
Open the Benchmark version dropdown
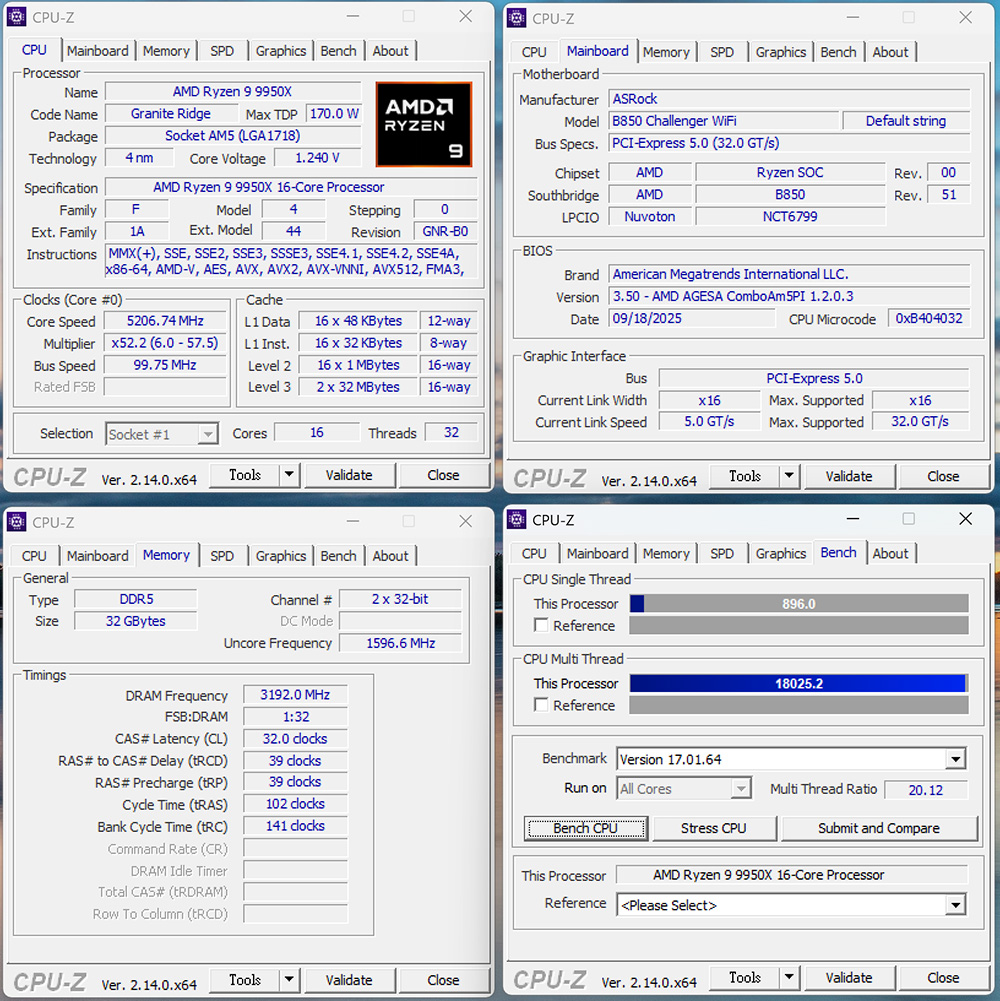[x=955, y=760]
